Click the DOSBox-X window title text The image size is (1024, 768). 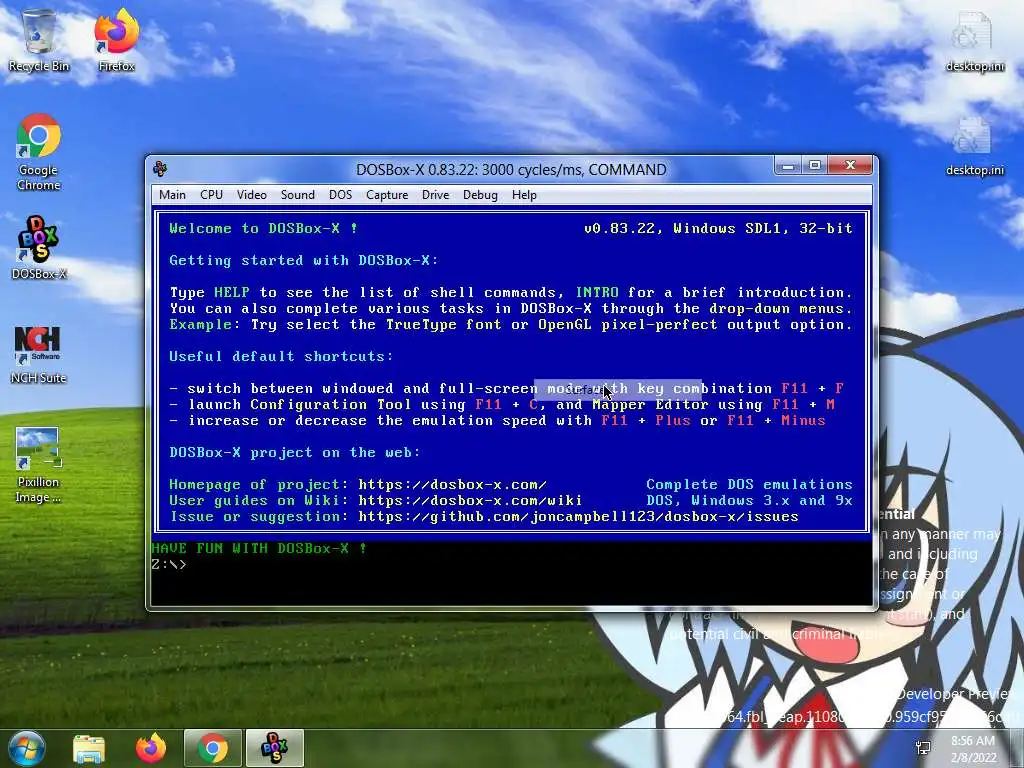click(x=511, y=170)
